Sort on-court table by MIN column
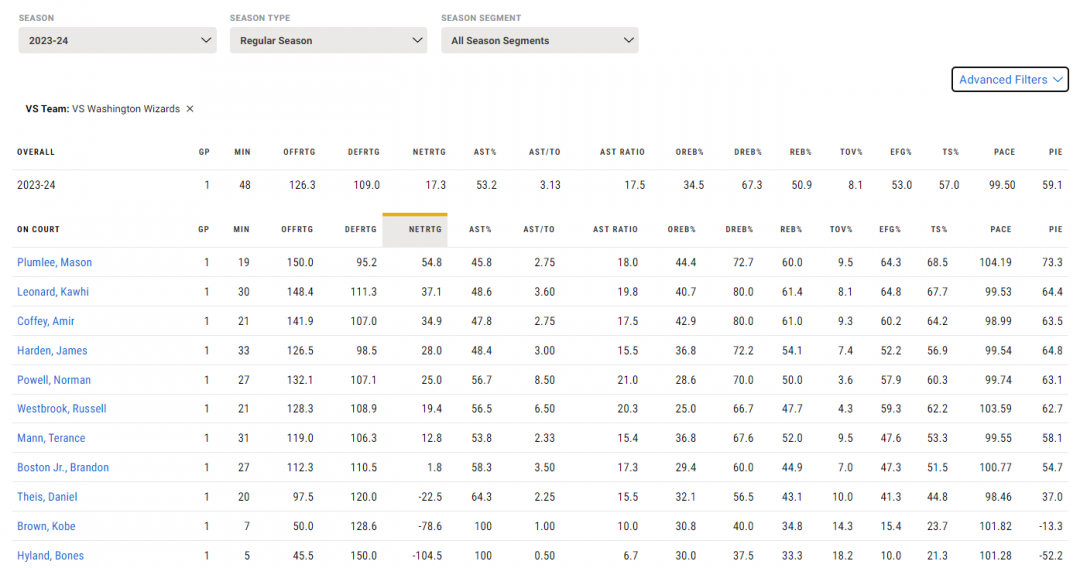1080x568 pixels. click(x=241, y=229)
